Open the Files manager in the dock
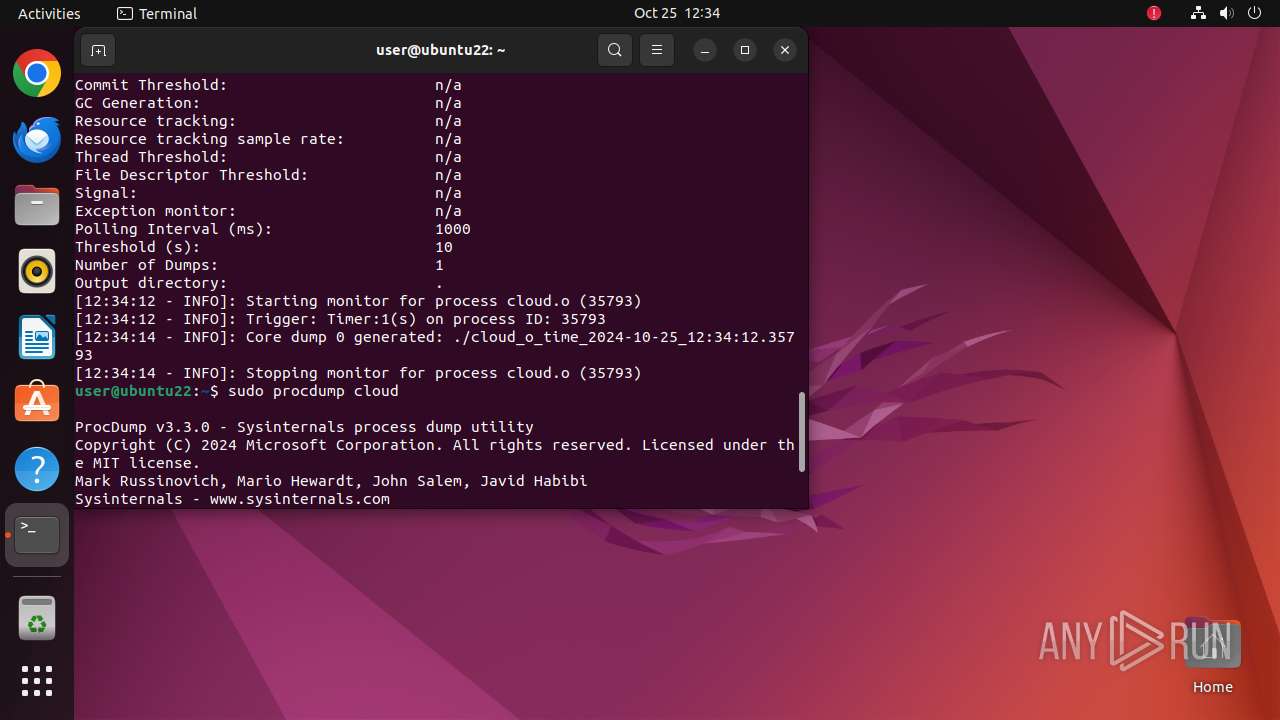 tap(37, 206)
